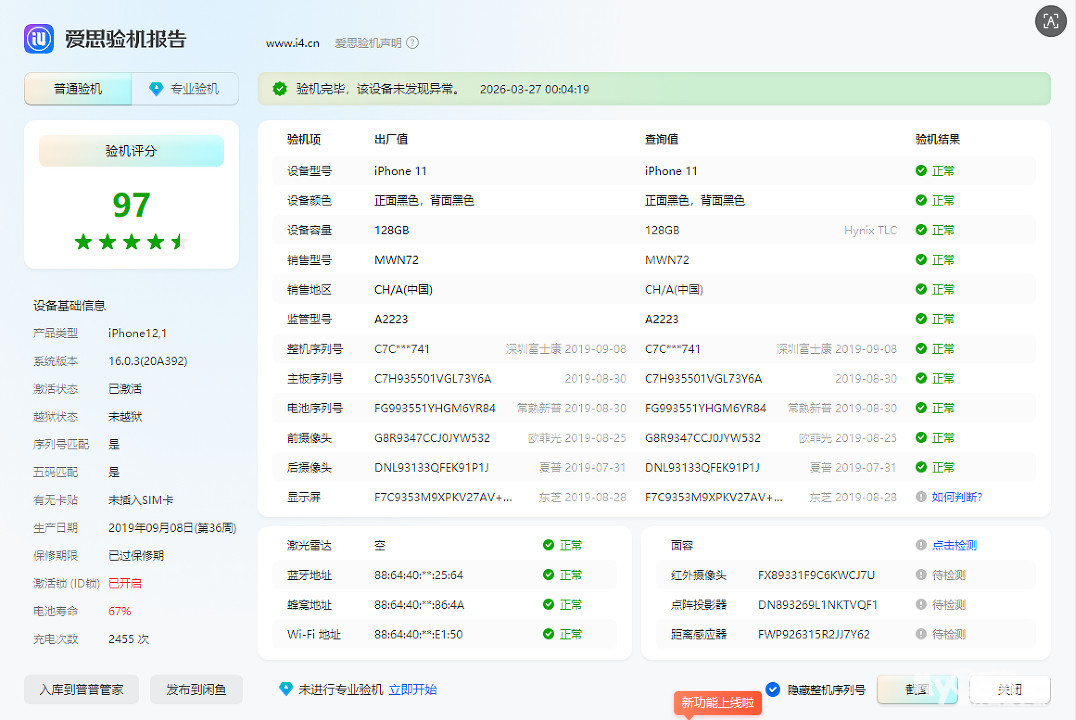Click the screenshot capture icon at top right
This screenshot has width=1076, height=720.
1050,21
